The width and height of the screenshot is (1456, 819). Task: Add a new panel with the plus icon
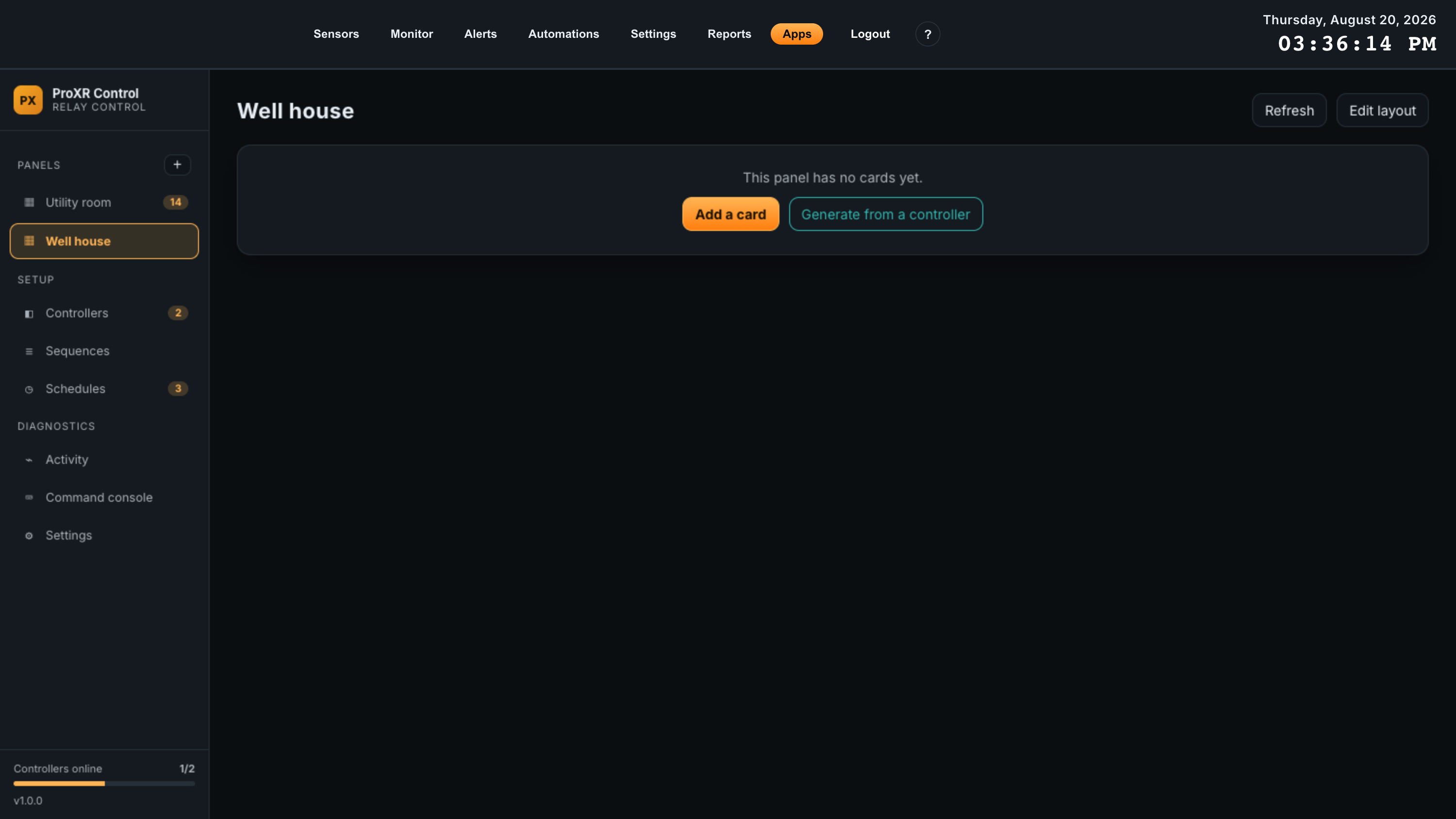(177, 164)
